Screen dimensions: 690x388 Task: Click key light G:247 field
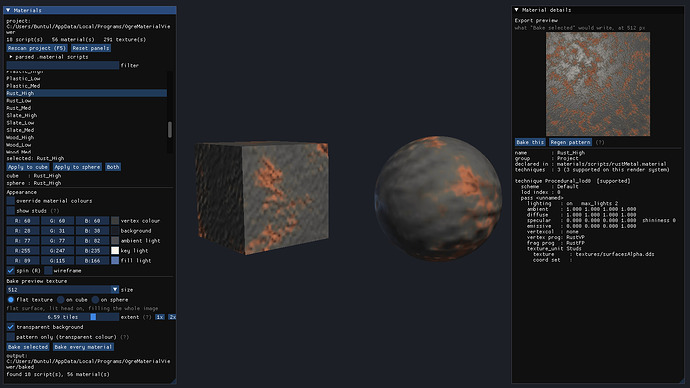point(57,250)
